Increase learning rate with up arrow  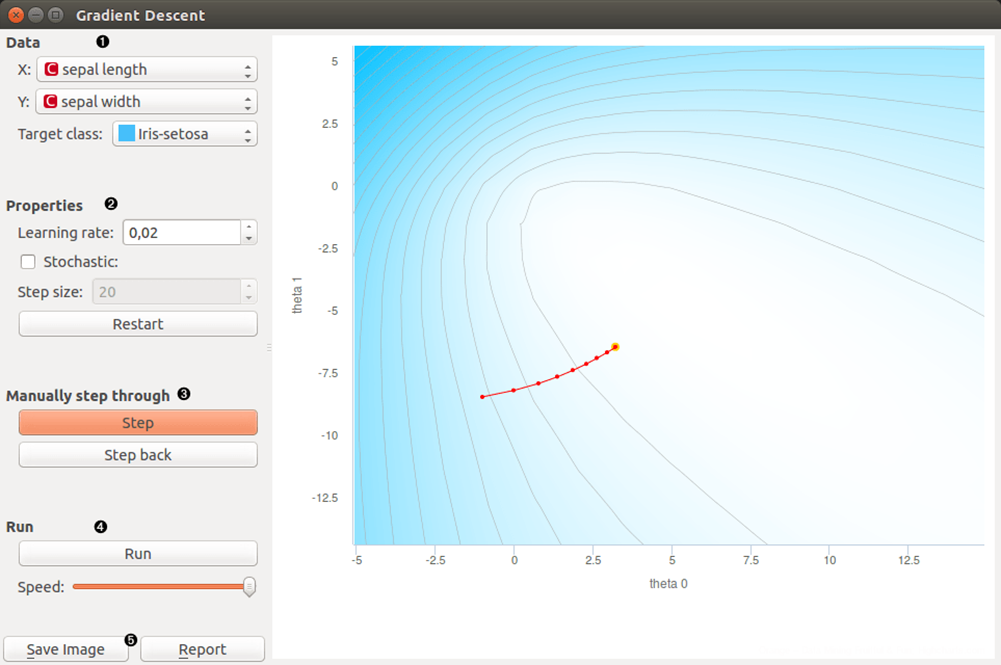249,227
